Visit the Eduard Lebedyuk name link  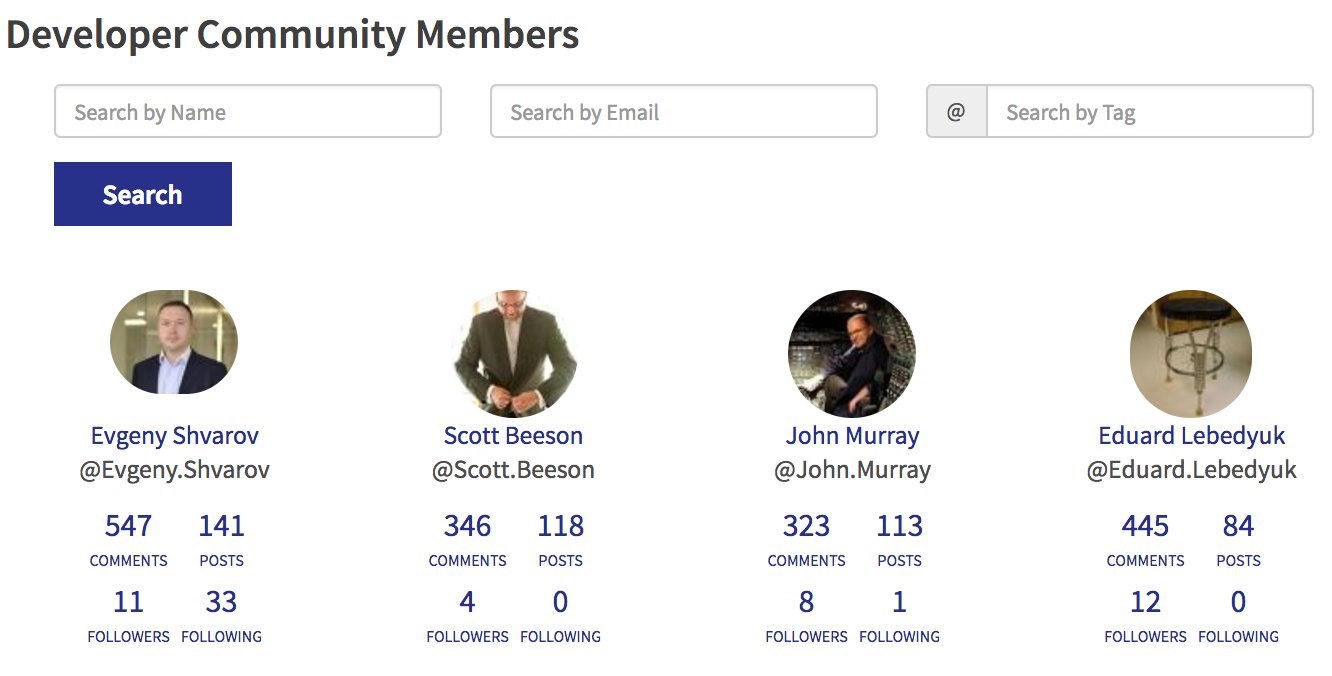point(1191,436)
